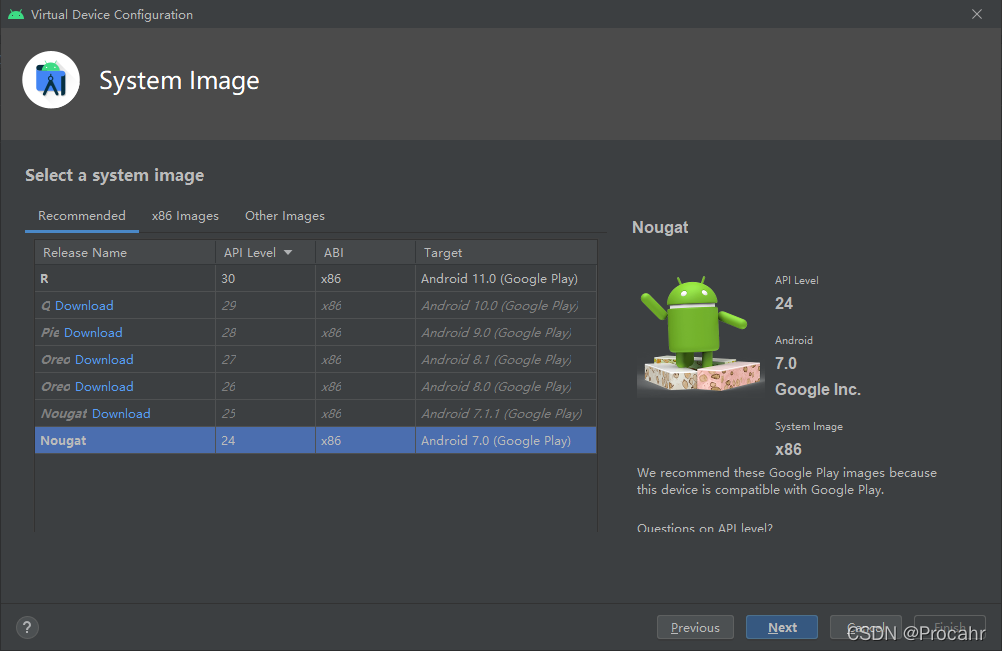This screenshot has width=1002, height=651.
Task: Click Android 10.0 (Google Play) target cell
Action: 507,305
